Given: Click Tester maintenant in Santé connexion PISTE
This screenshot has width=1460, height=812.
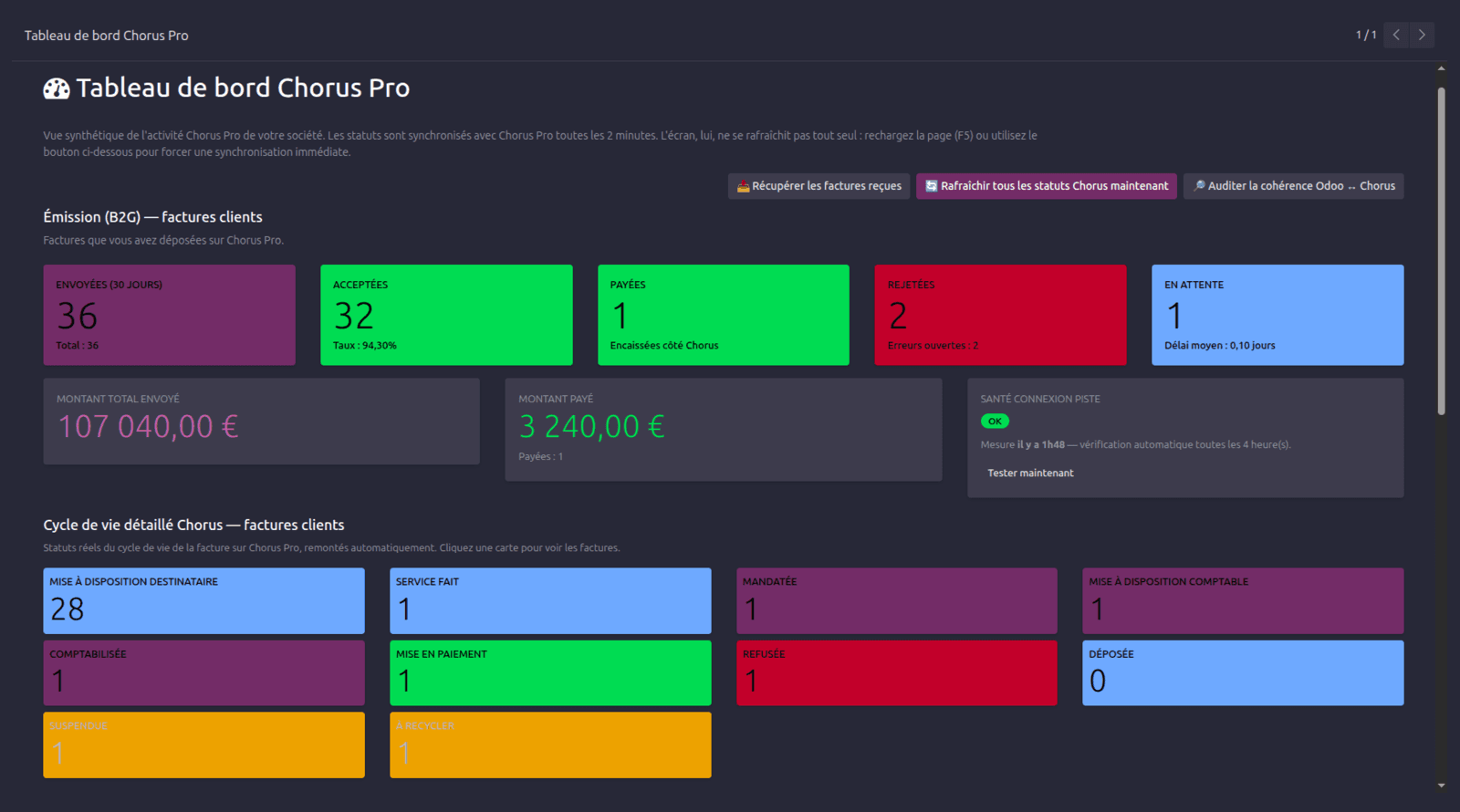Looking at the screenshot, I should click(x=1030, y=473).
